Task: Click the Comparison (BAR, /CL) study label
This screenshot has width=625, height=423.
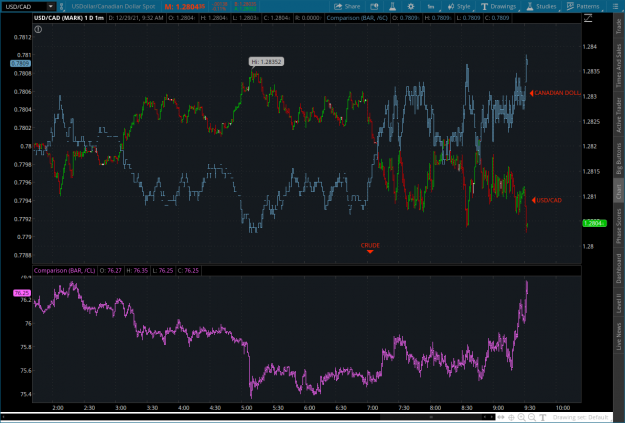Action: coord(65,270)
